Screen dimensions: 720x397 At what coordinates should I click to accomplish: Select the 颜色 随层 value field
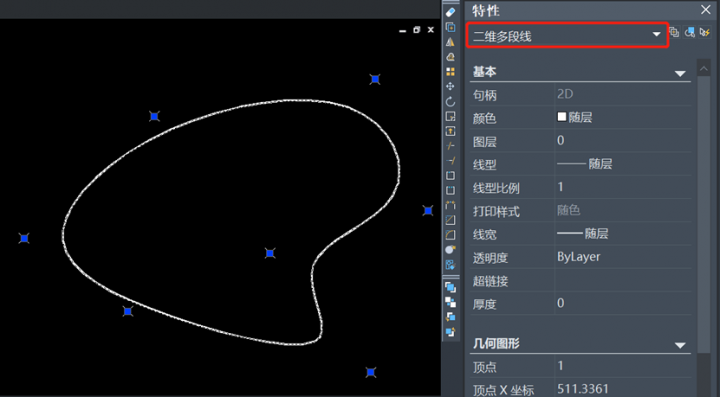point(623,117)
